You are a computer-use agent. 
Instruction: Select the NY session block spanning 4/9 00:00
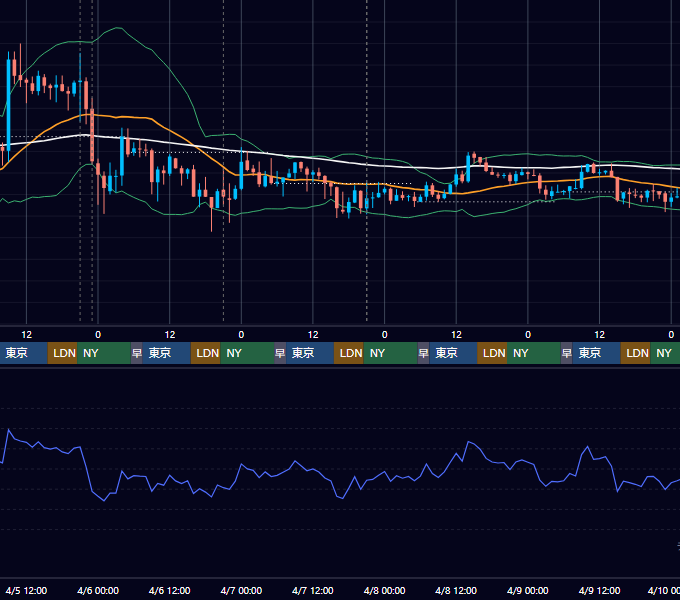(x=534, y=353)
